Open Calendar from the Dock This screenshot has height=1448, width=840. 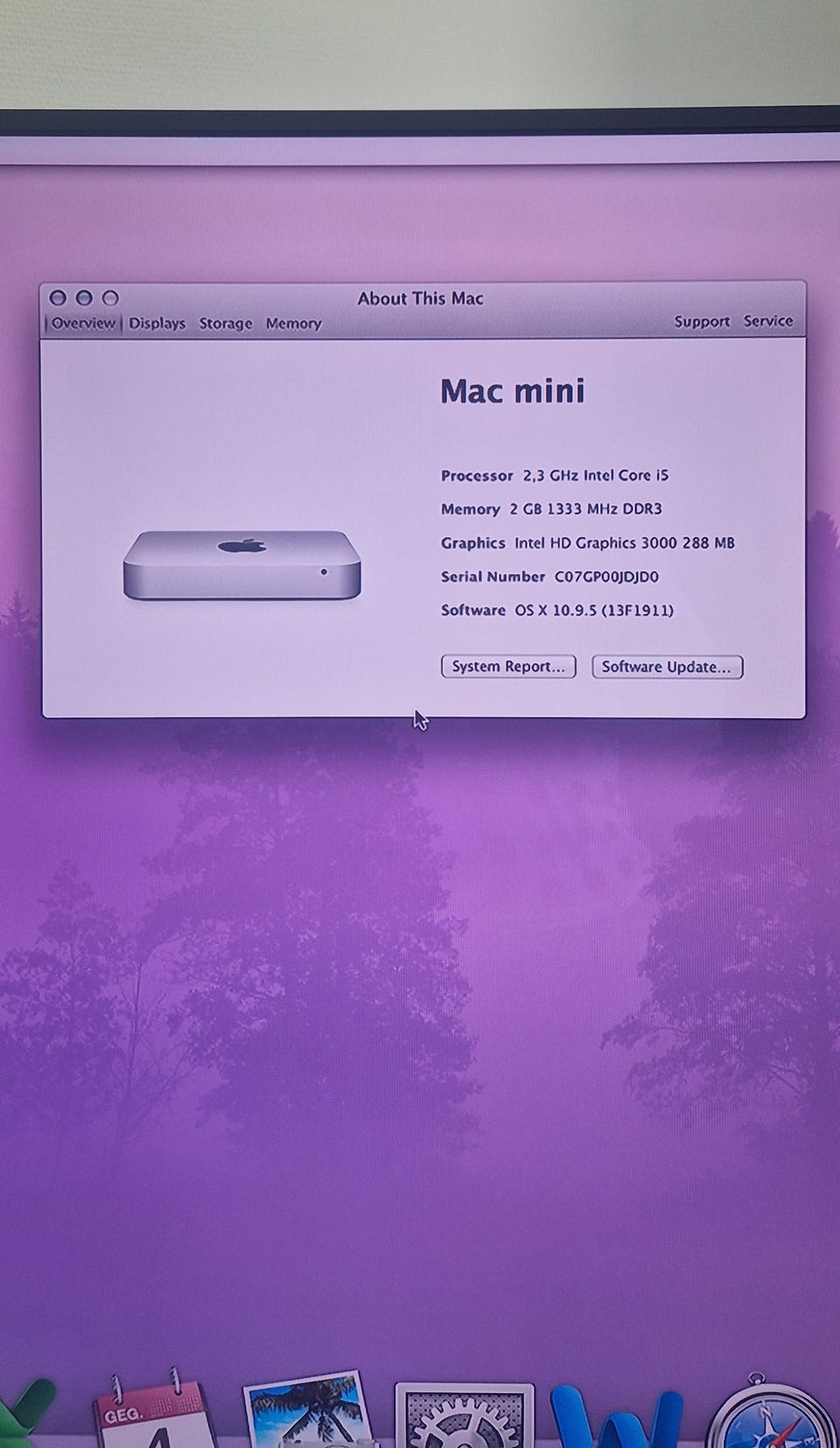coord(155,1409)
